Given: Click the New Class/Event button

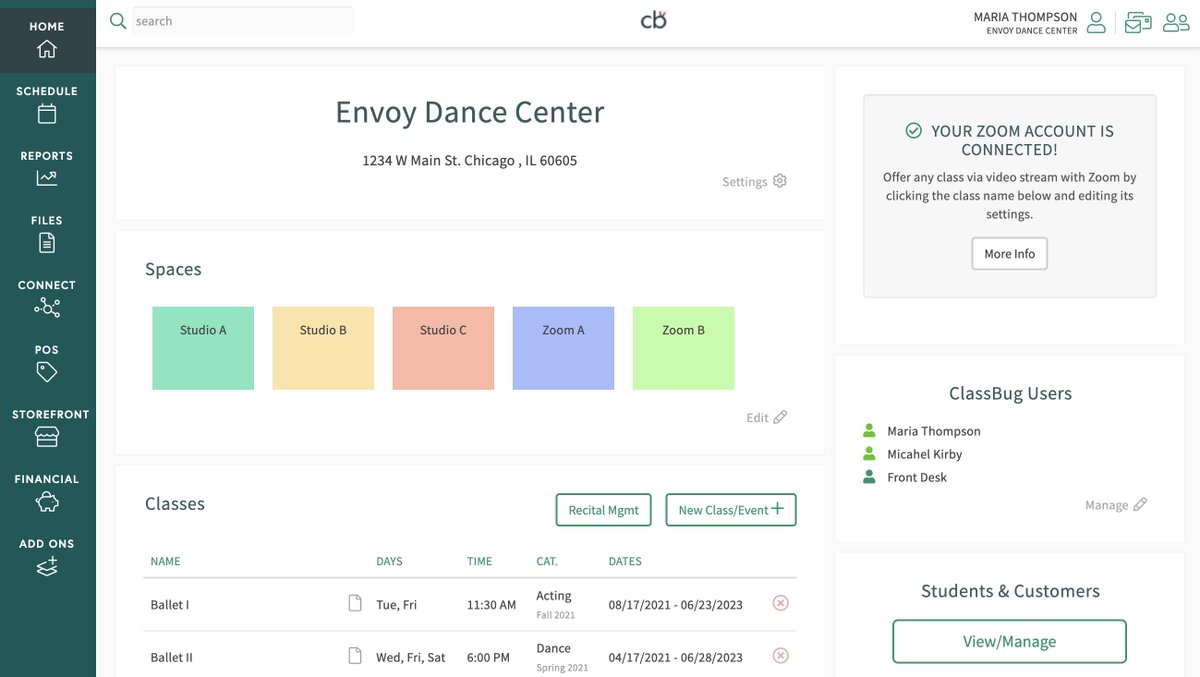Looking at the screenshot, I should [731, 510].
